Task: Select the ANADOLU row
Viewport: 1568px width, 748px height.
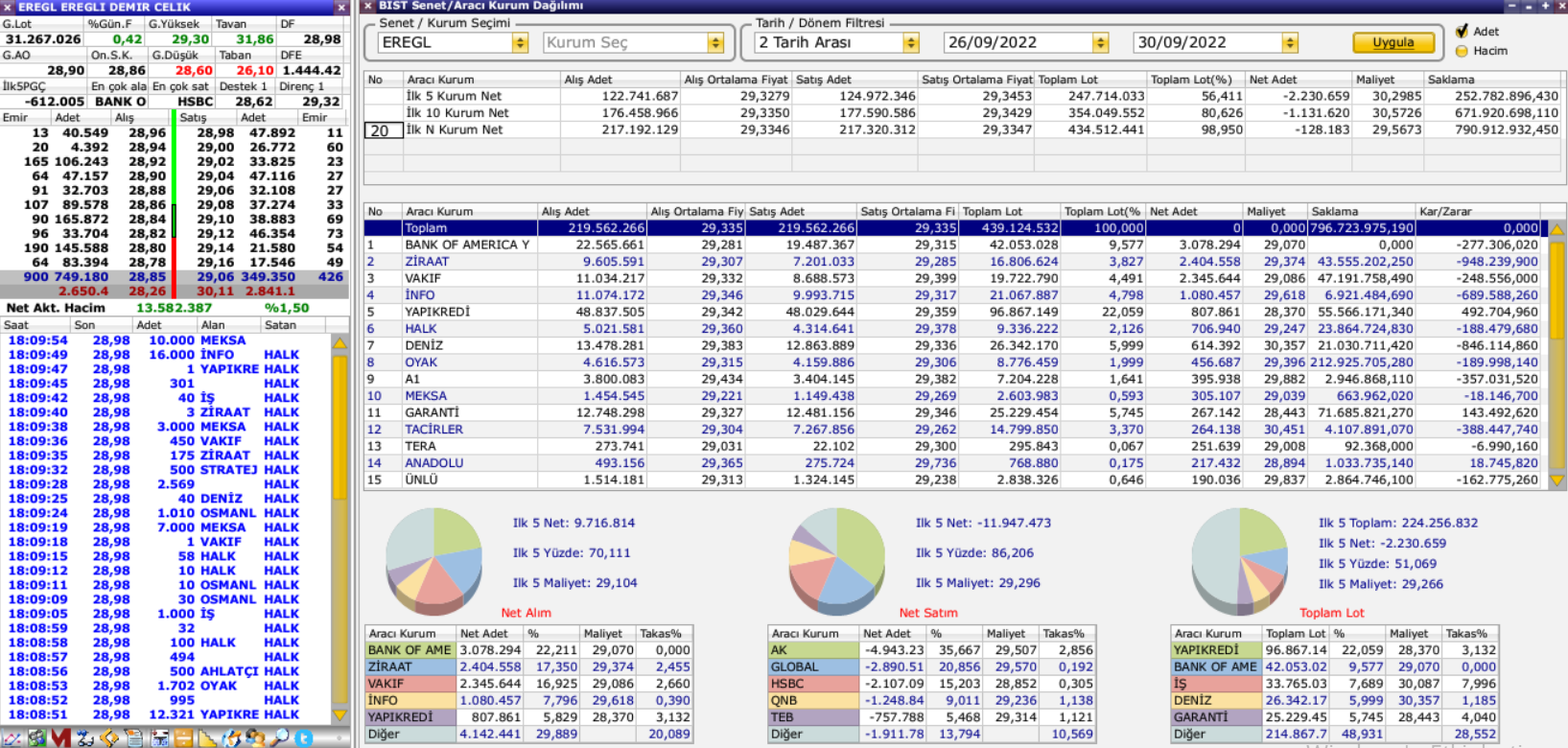Action: (x=955, y=463)
